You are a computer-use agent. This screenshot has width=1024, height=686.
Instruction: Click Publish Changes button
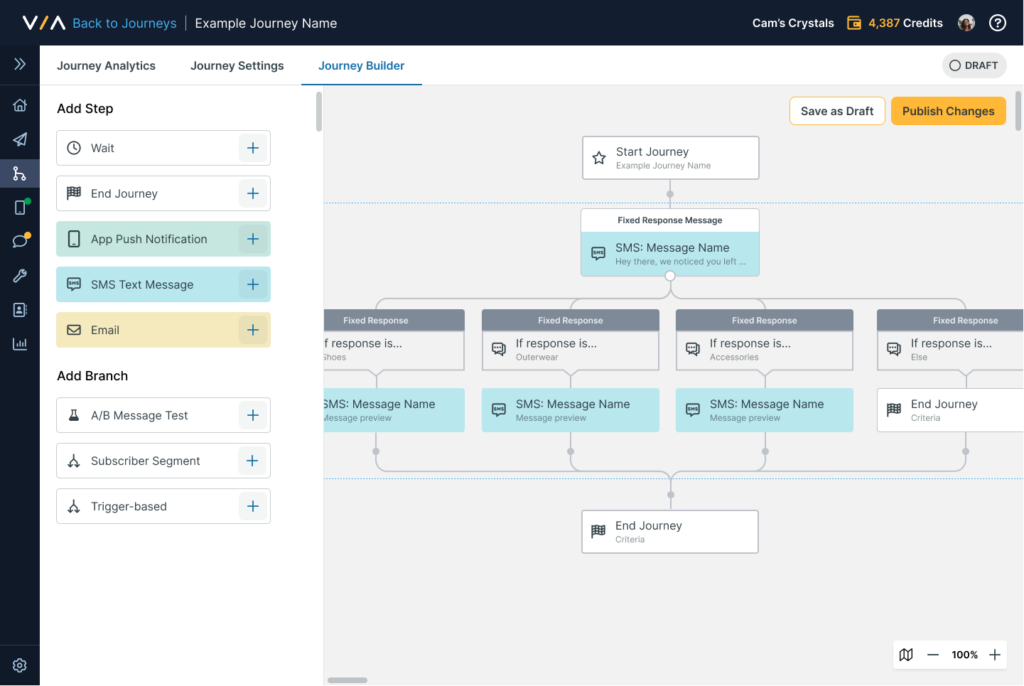[948, 111]
